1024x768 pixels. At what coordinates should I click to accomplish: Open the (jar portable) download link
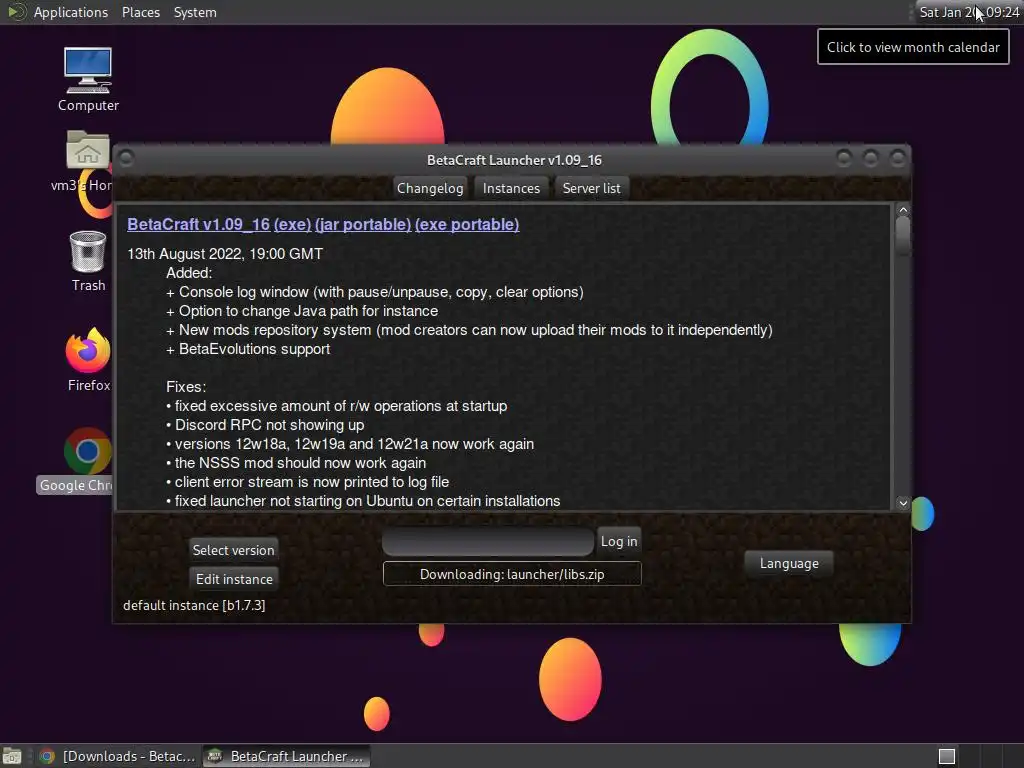[x=363, y=225]
